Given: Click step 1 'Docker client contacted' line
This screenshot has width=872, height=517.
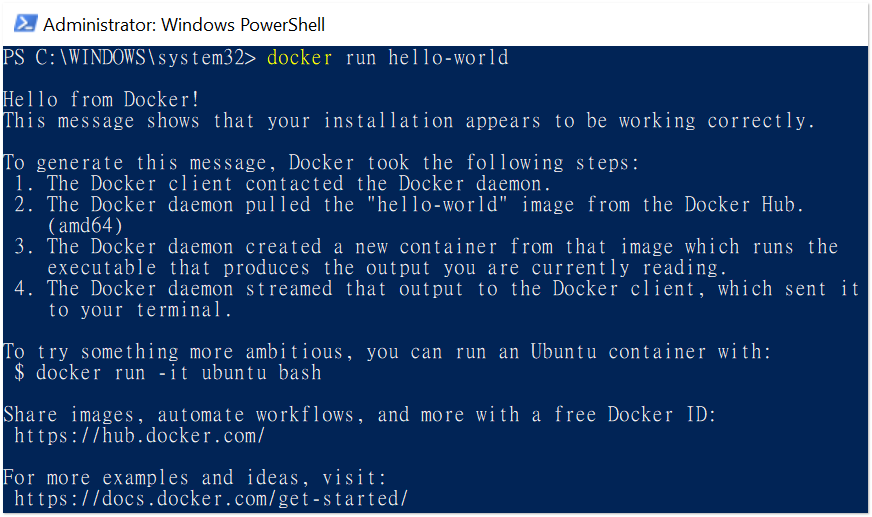Looking at the screenshot, I should point(283,183).
